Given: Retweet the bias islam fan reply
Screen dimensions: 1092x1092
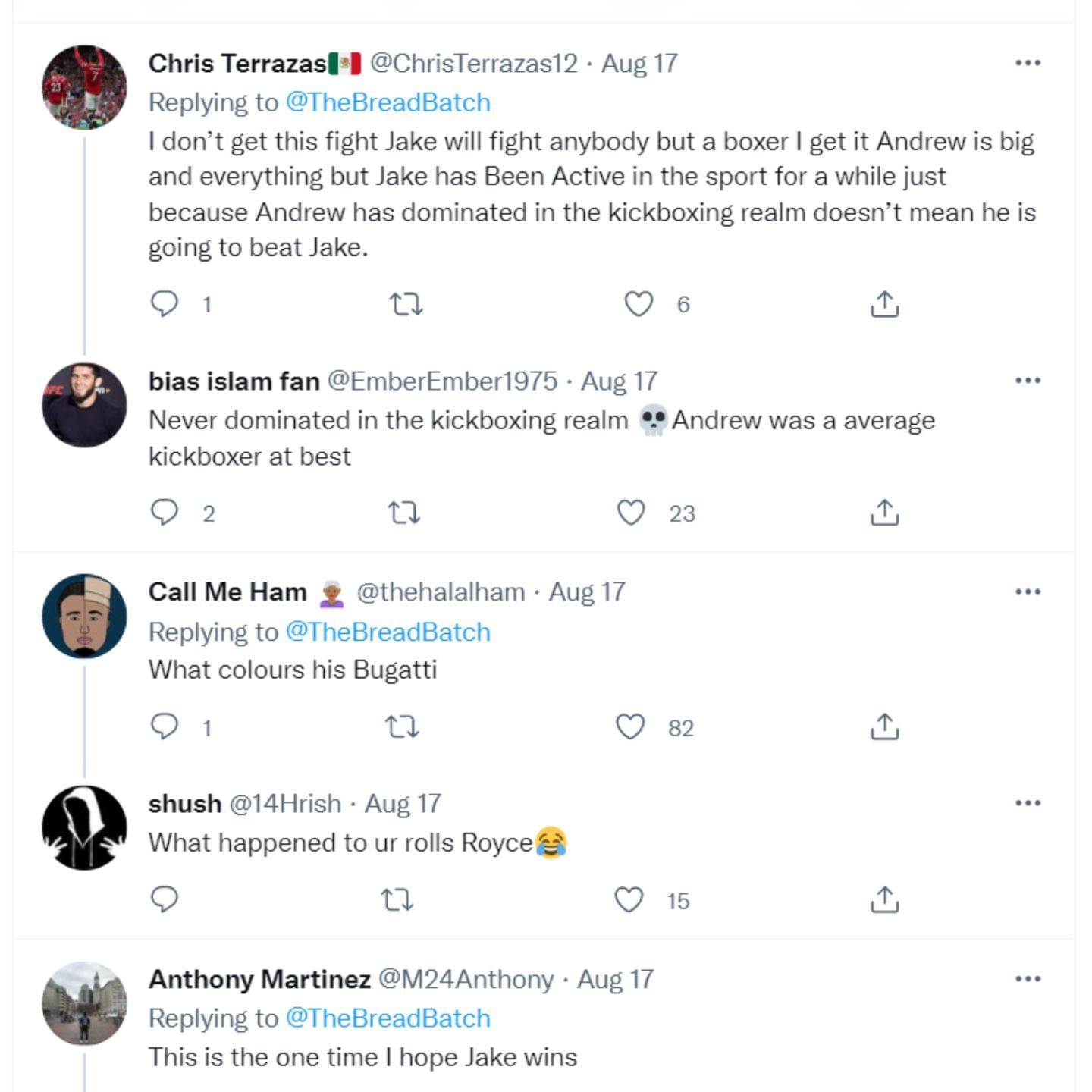Looking at the screenshot, I should pyautogui.click(x=404, y=513).
